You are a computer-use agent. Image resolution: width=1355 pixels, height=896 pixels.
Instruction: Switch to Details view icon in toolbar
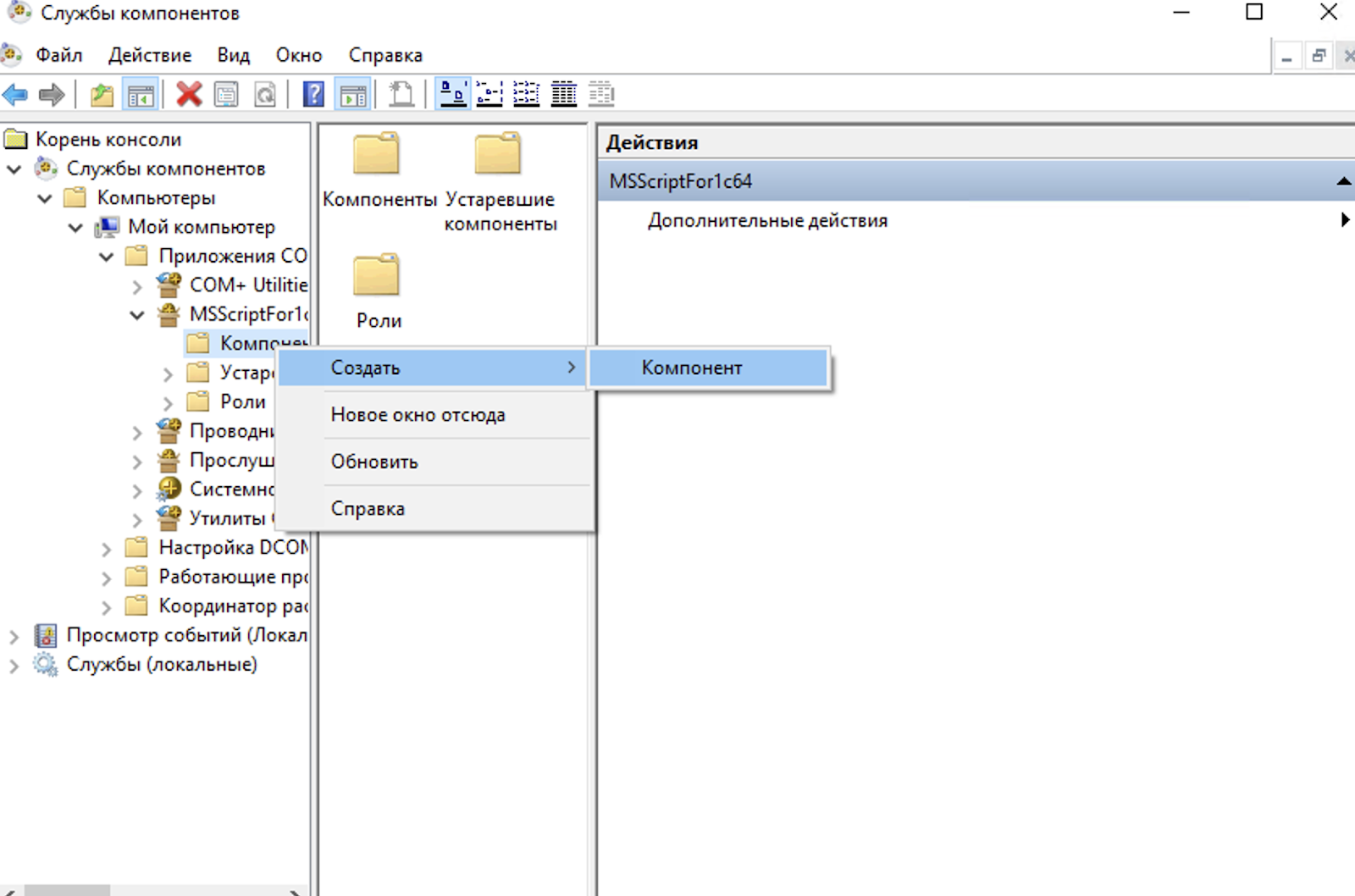click(x=563, y=94)
